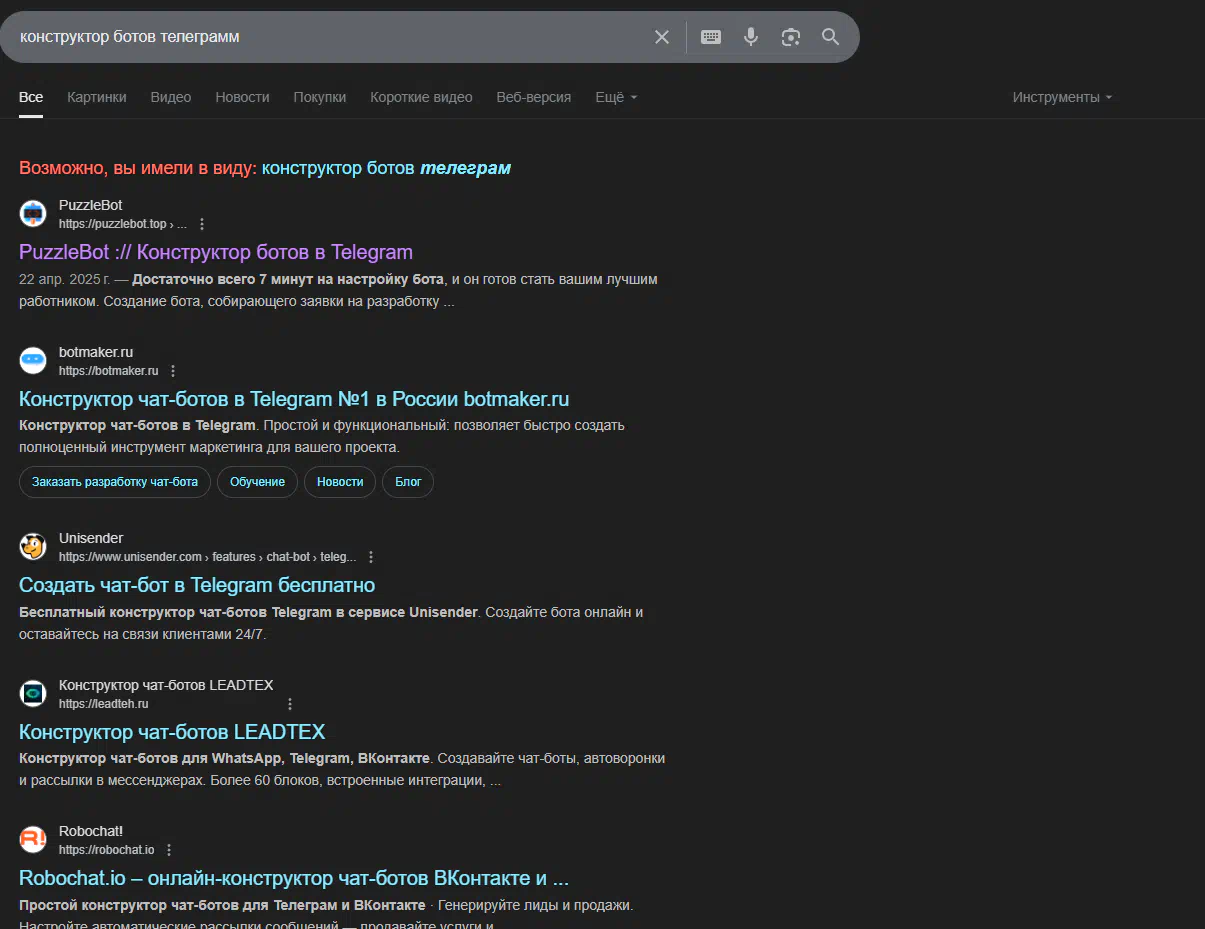Select the Все tab
Image resolution: width=1205 pixels, height=929 pixels.
pos(31,97)
